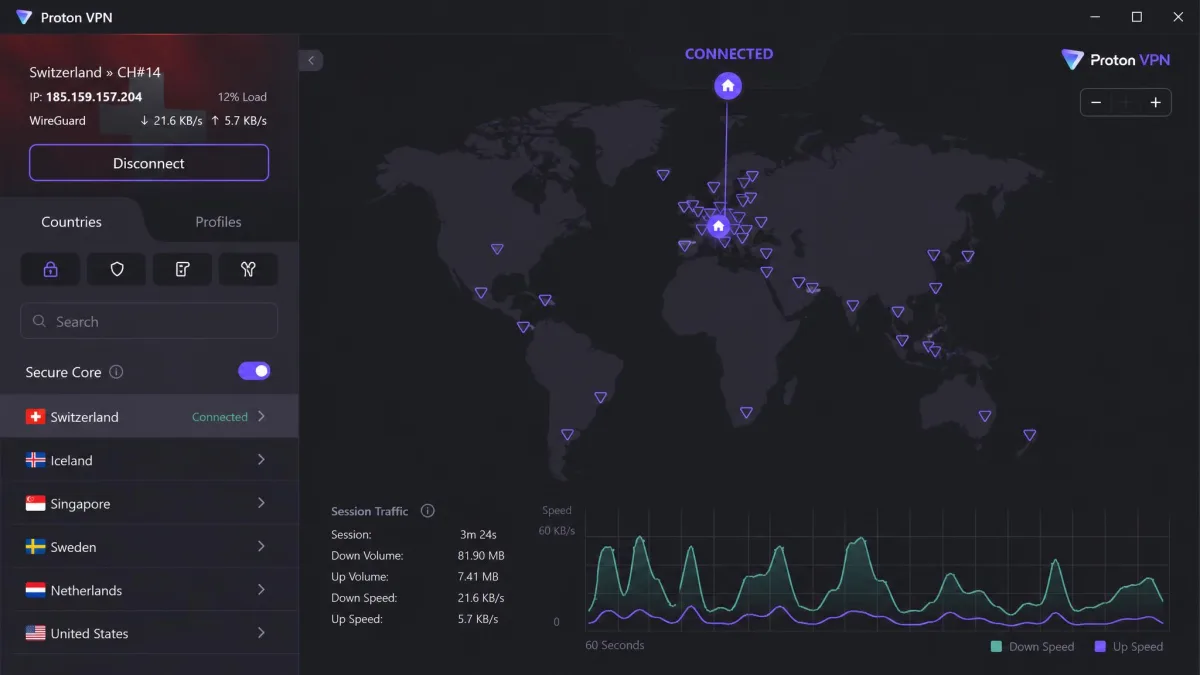Click the Down Speed legend swatch

[x=996, y=647]
